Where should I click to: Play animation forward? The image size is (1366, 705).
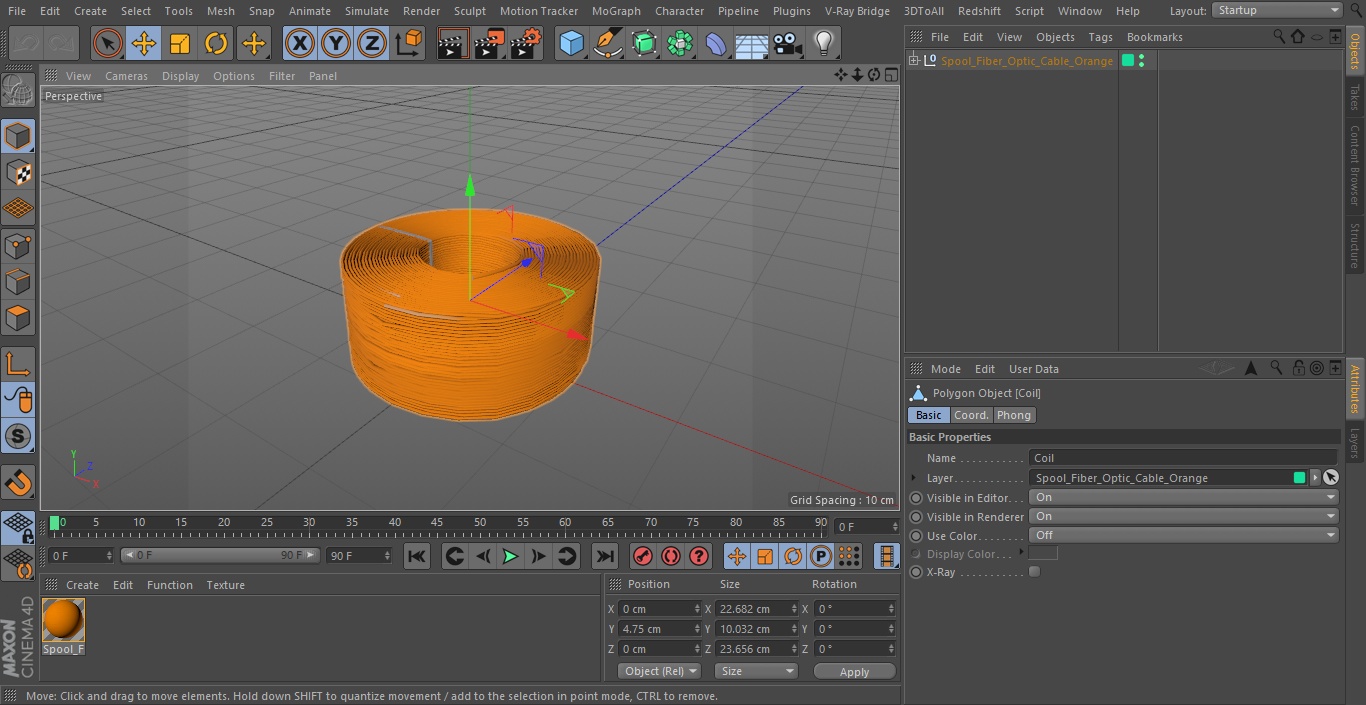510,556
